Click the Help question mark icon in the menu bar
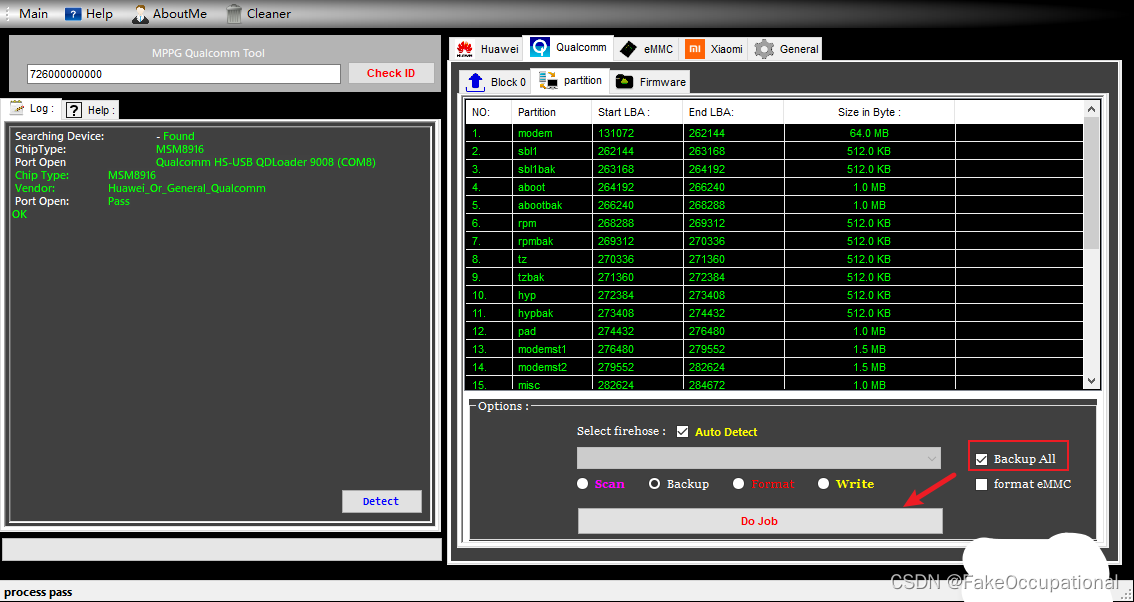Viewport: 1134px width, 602px height. coord(73,14)
